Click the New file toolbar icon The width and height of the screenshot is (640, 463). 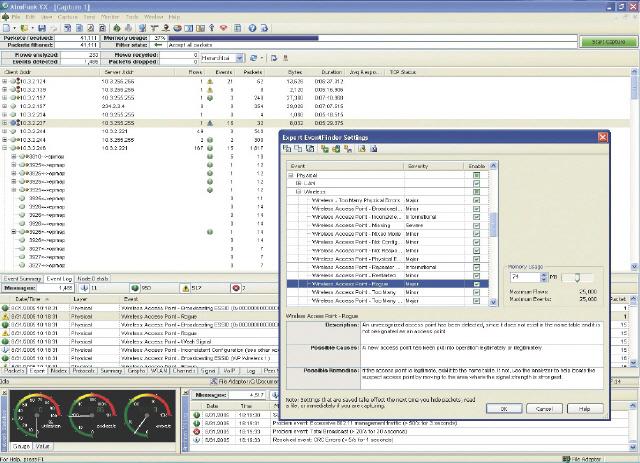7,28
